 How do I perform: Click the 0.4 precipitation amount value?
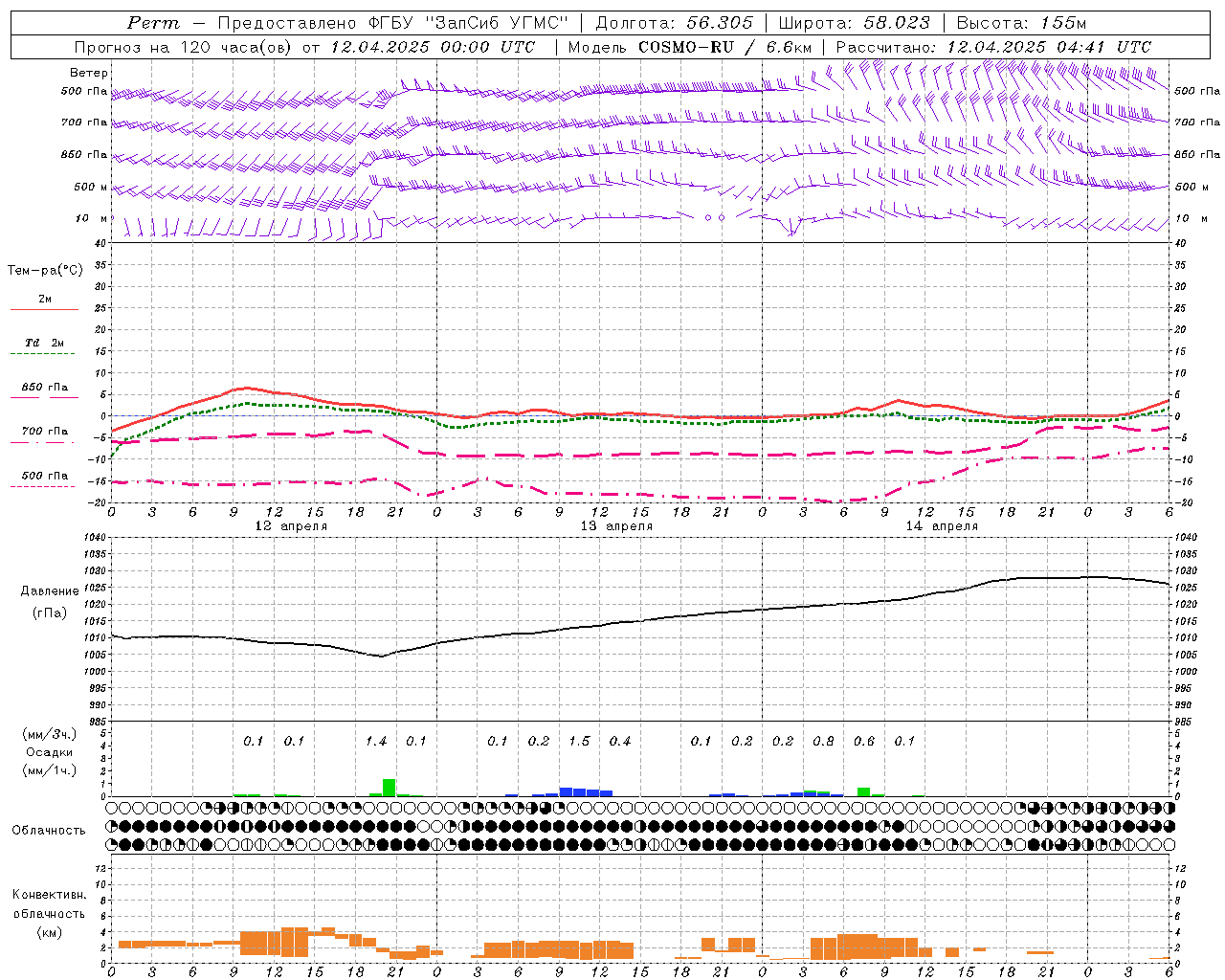(x=620, y=741)
